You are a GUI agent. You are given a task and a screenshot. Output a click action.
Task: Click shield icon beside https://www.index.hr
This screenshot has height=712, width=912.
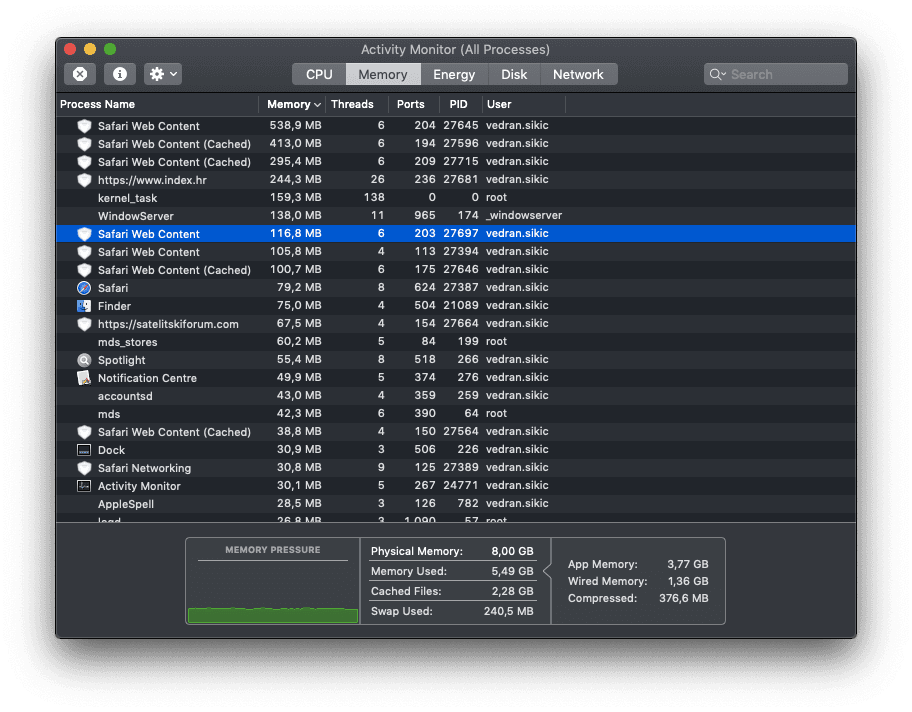[84, 180]
